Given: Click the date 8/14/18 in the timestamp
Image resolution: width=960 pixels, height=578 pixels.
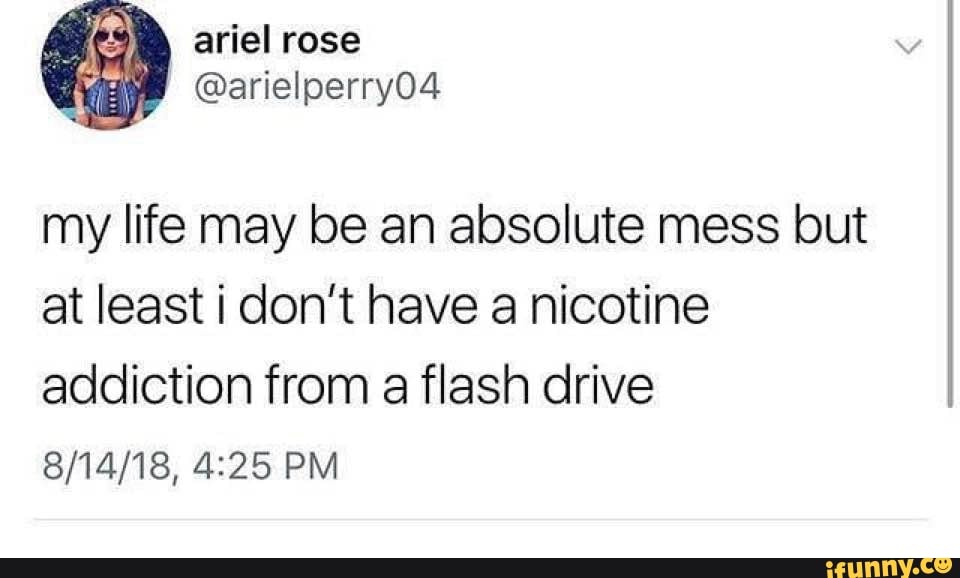Looking at the screenshot, I should 107,466.
